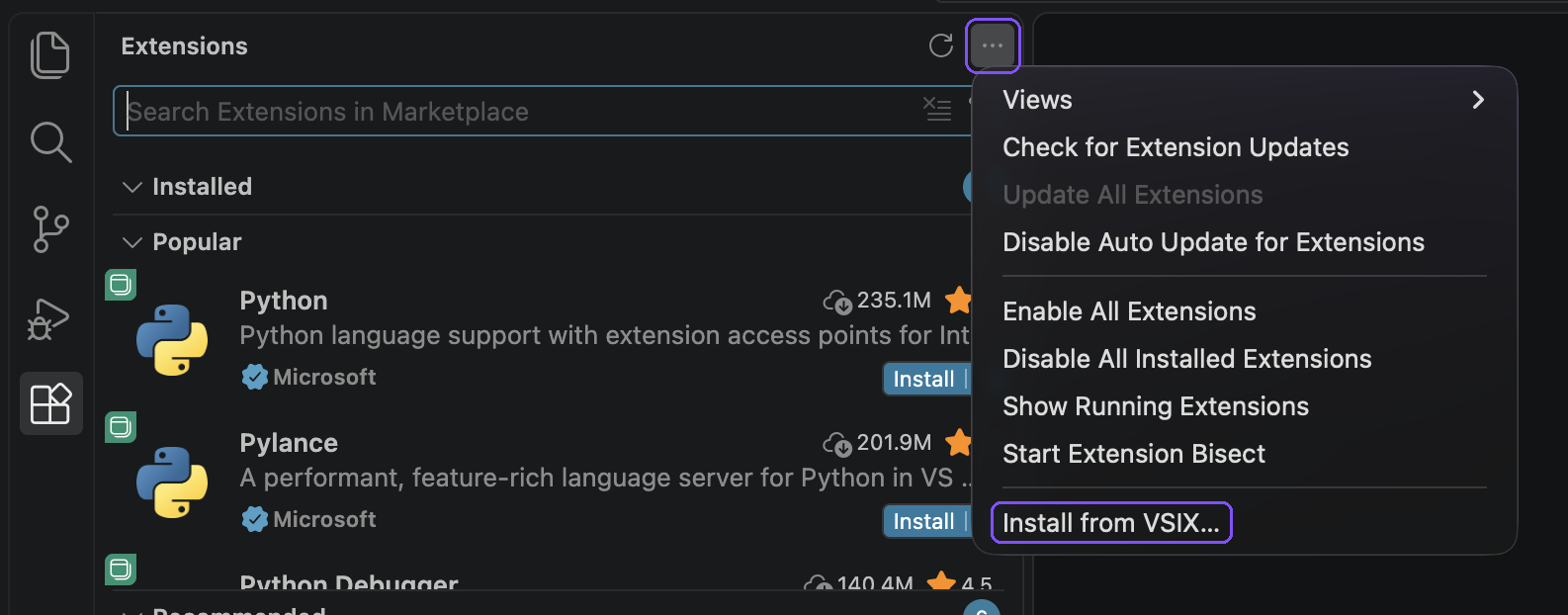Select Enable All Extensions
This screenshot has height=615, width=1568.
[x=1129, y=311]
